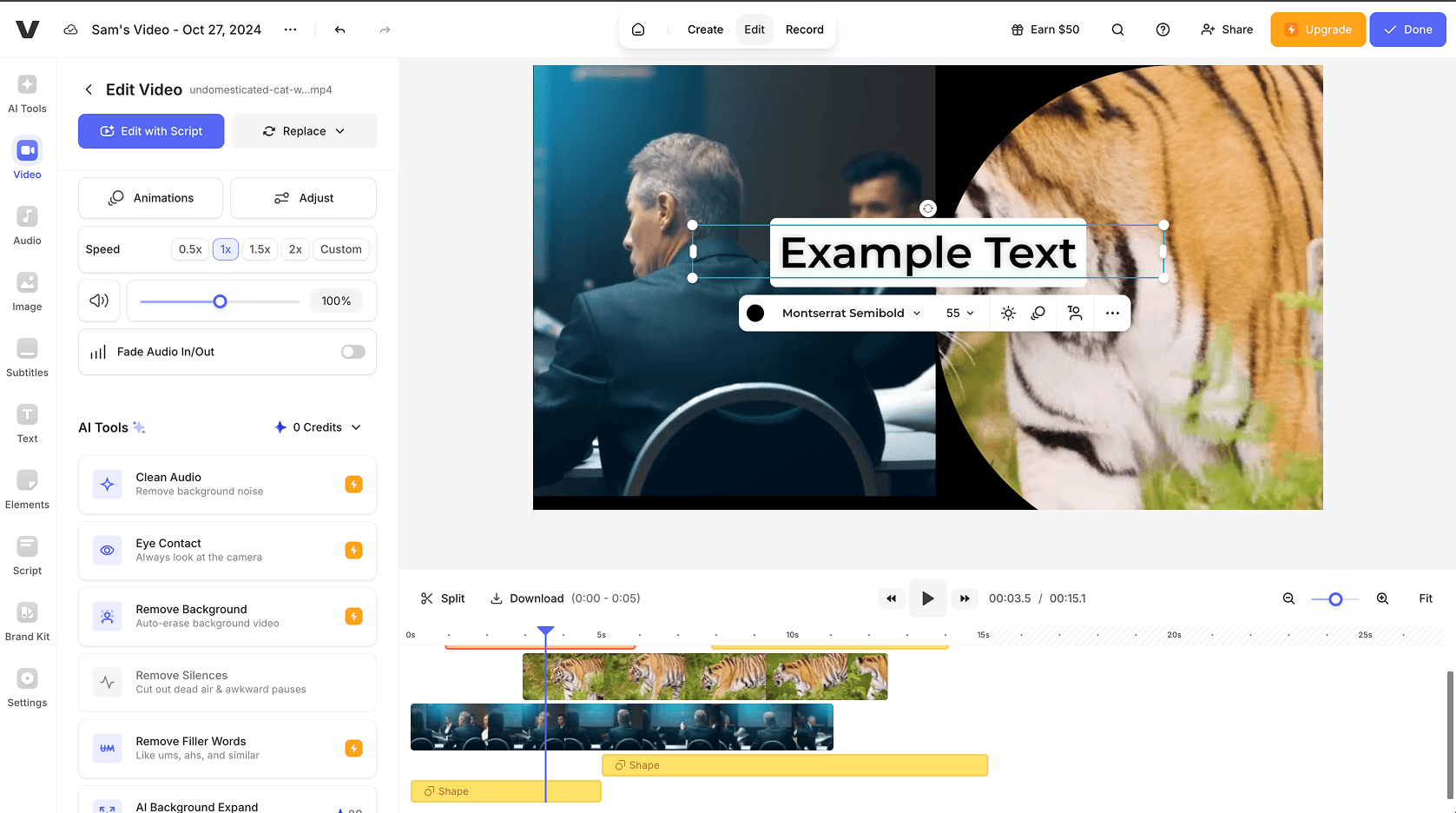1456x813 pixels.
Task: Select 1.5x playback speed
Action: 260,249
